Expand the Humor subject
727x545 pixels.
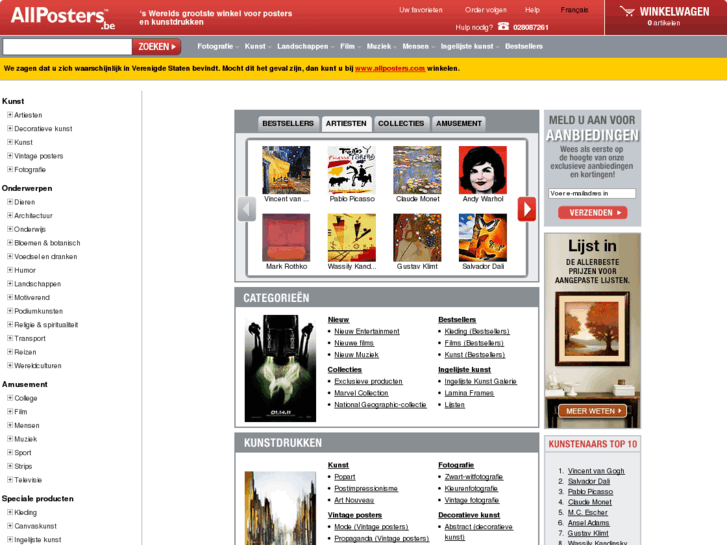pos(10,269)
